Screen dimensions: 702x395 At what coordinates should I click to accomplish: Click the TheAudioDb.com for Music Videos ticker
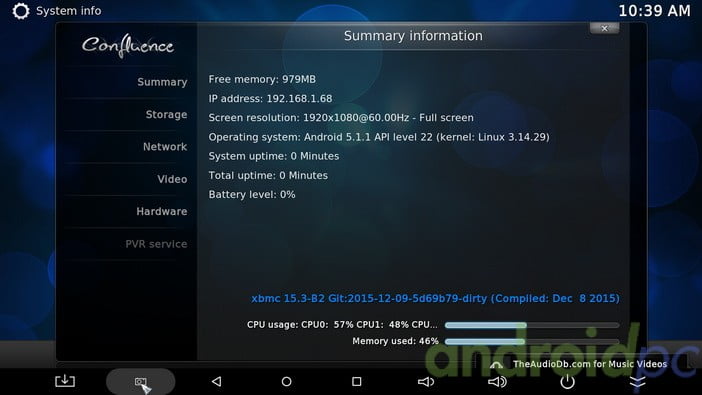(590, 364)
